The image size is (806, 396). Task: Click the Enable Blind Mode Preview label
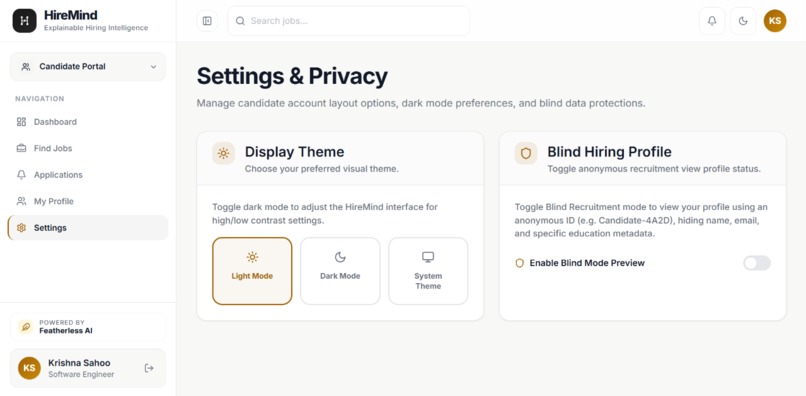tap(587, 263)
